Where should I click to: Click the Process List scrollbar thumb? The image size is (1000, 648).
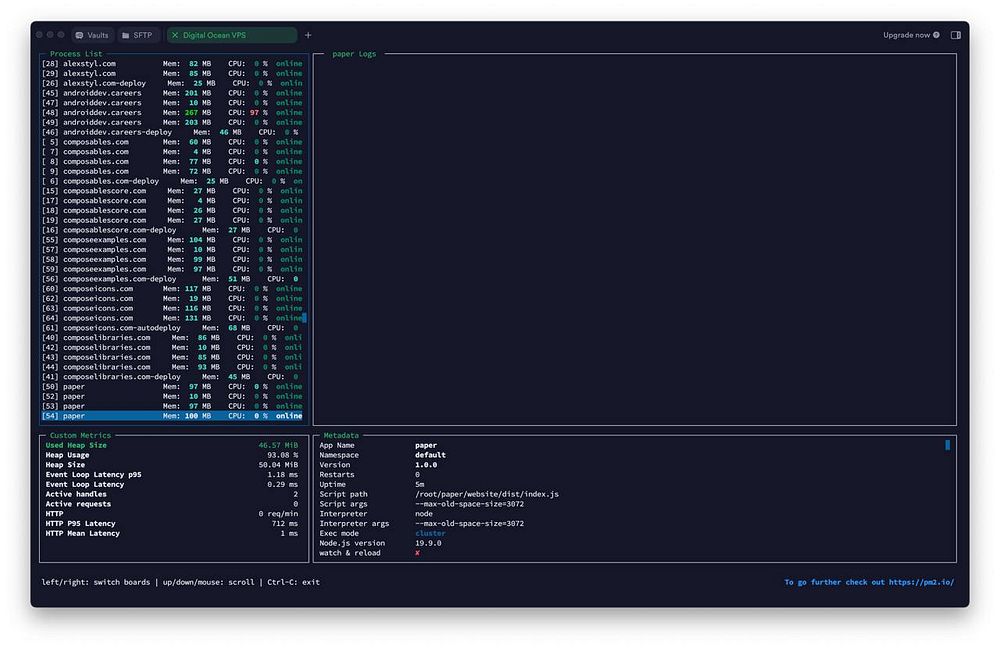click(304, 318)
